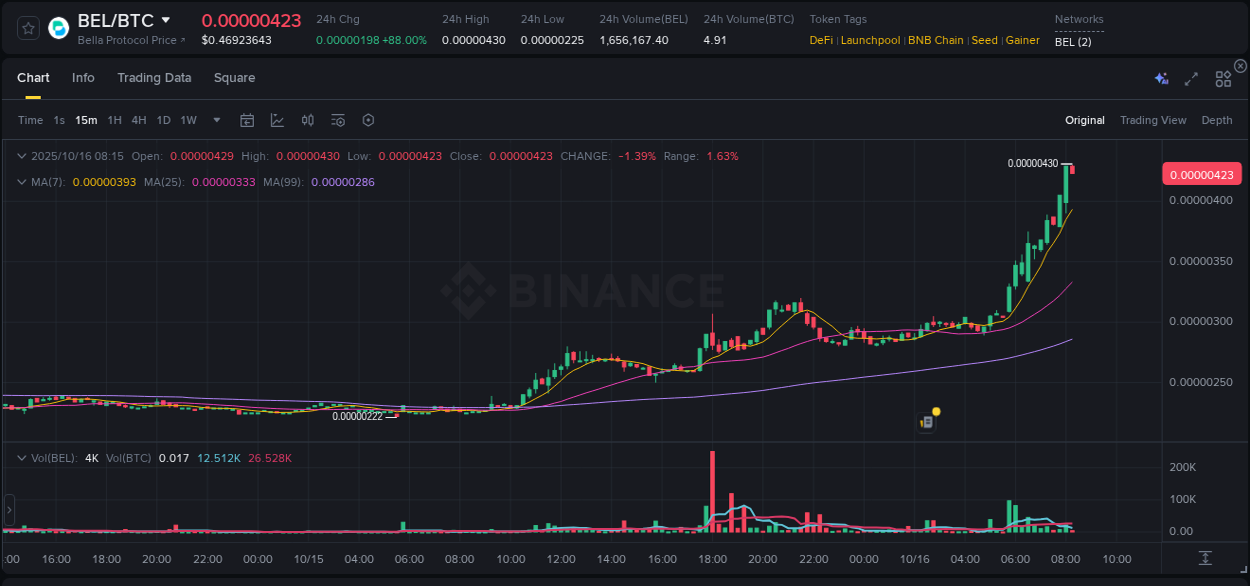Image resolution: width=1250 pixels, height=586 pixels.
Task: Open the widgets grid icon
Action: (x=1223, y=78)
